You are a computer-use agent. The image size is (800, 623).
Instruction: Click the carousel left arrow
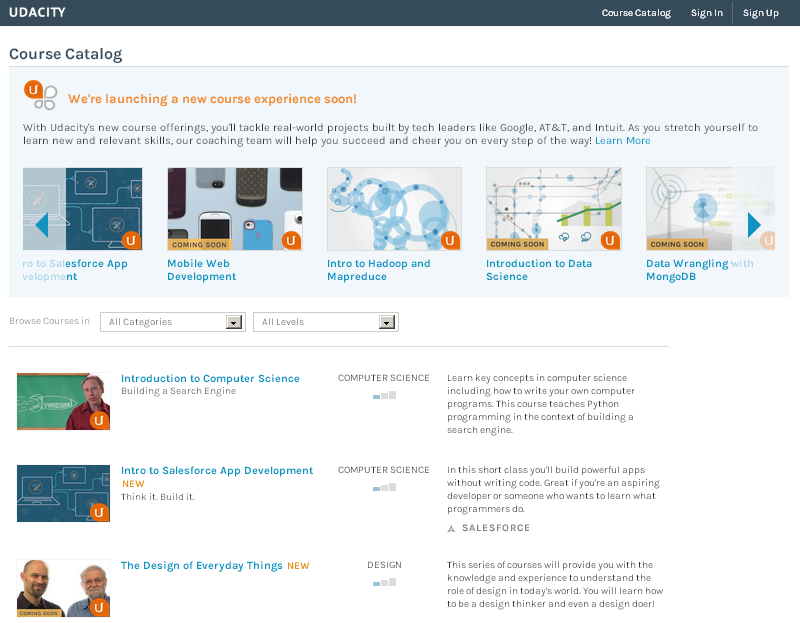pyautogui.click(x=42, y=225)
